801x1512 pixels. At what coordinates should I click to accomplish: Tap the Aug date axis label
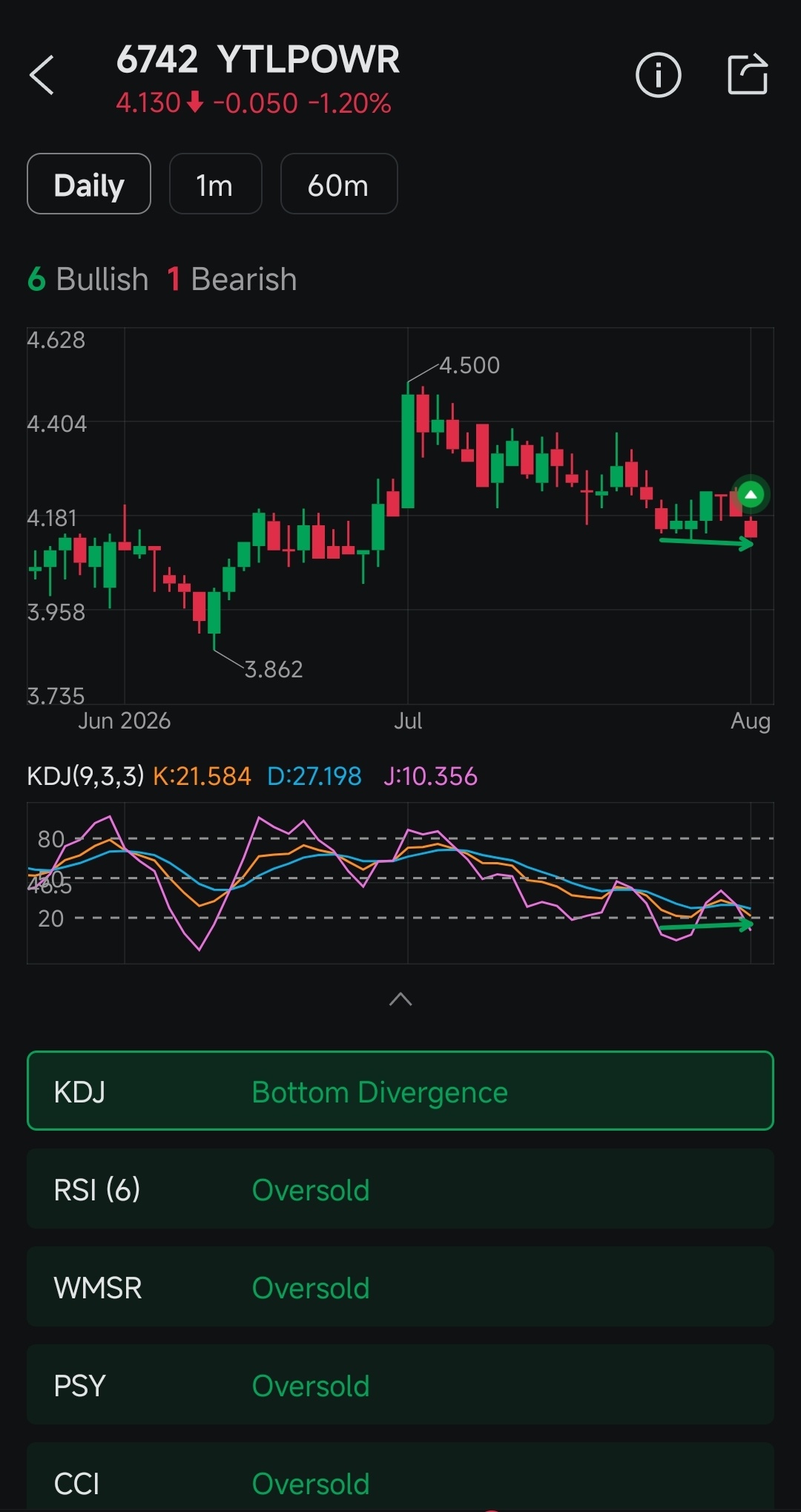(x=751, y=720)
